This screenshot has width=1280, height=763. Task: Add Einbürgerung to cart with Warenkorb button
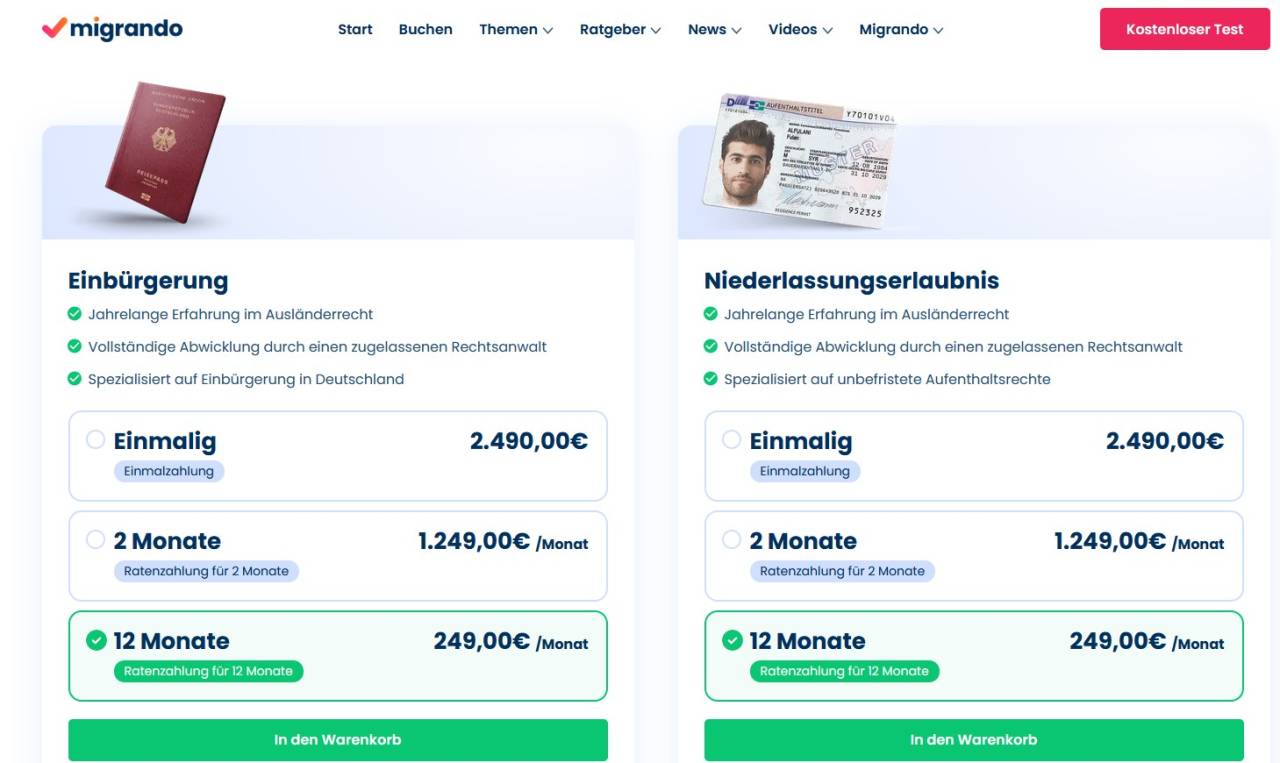point(338,740)
